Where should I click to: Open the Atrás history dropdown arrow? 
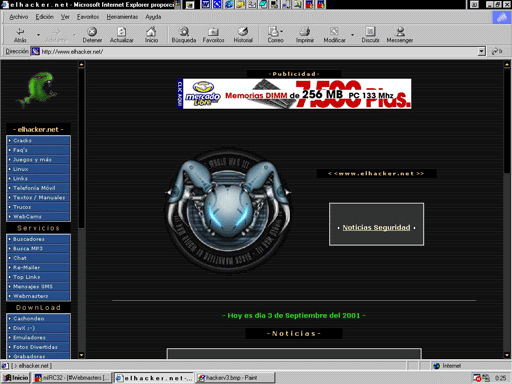38,35
